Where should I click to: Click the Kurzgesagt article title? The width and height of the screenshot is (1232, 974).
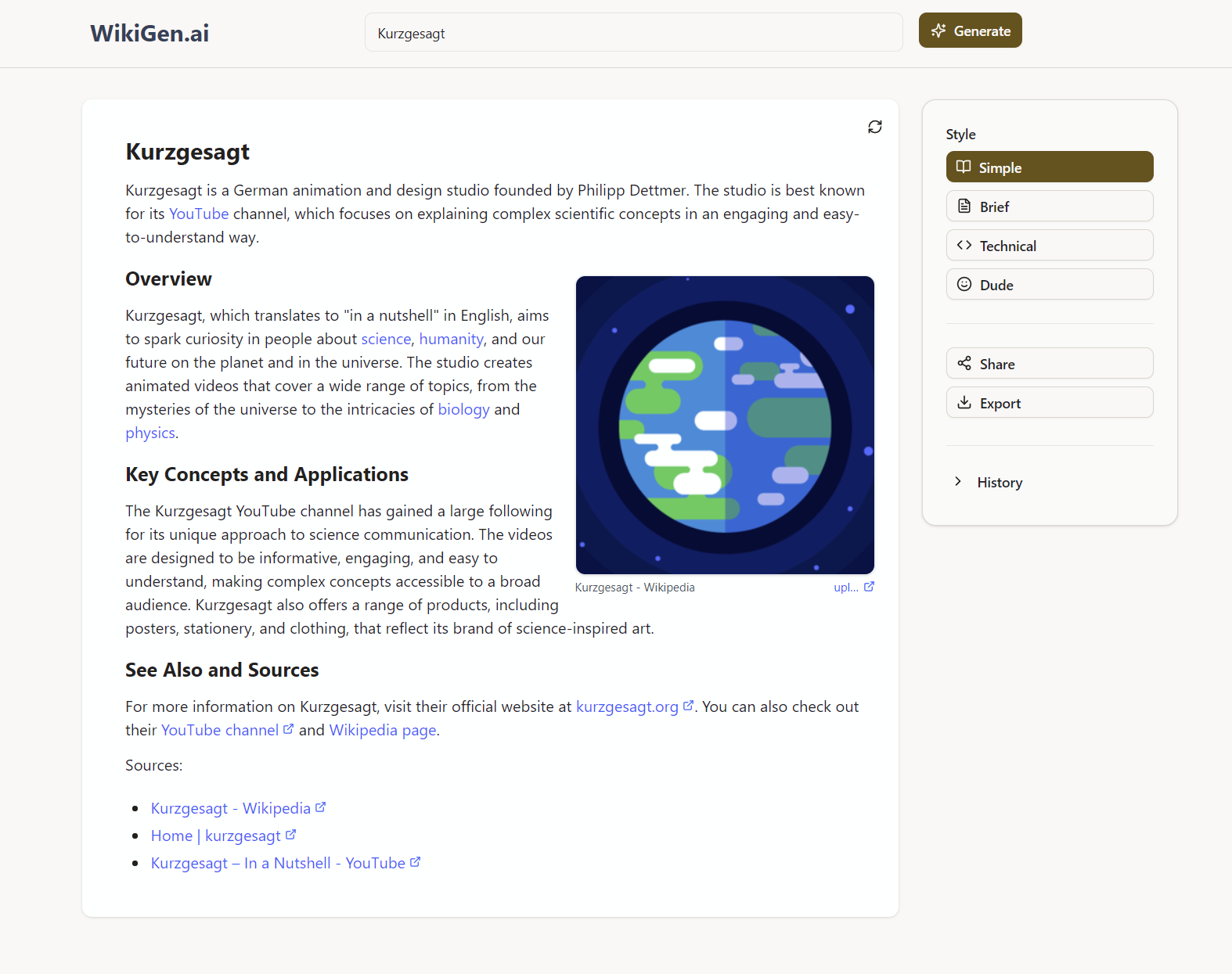[187, 152]
